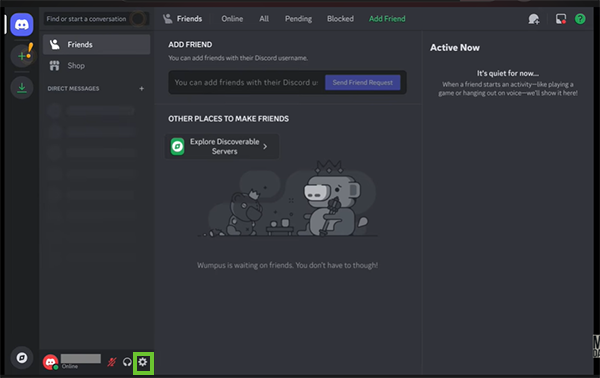The height and width of the screenshot is (378, 600).
Task: Open the Help question mark icon
Action: click(x=580, y=19)
